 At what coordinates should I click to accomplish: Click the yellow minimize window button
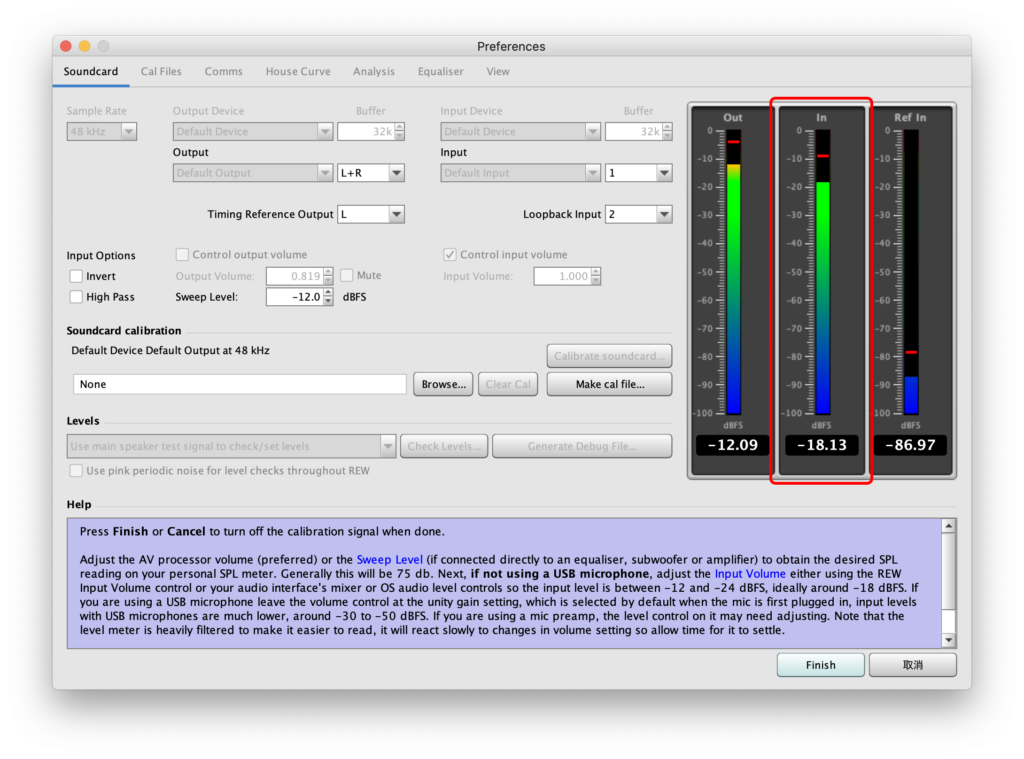point(84,46)
